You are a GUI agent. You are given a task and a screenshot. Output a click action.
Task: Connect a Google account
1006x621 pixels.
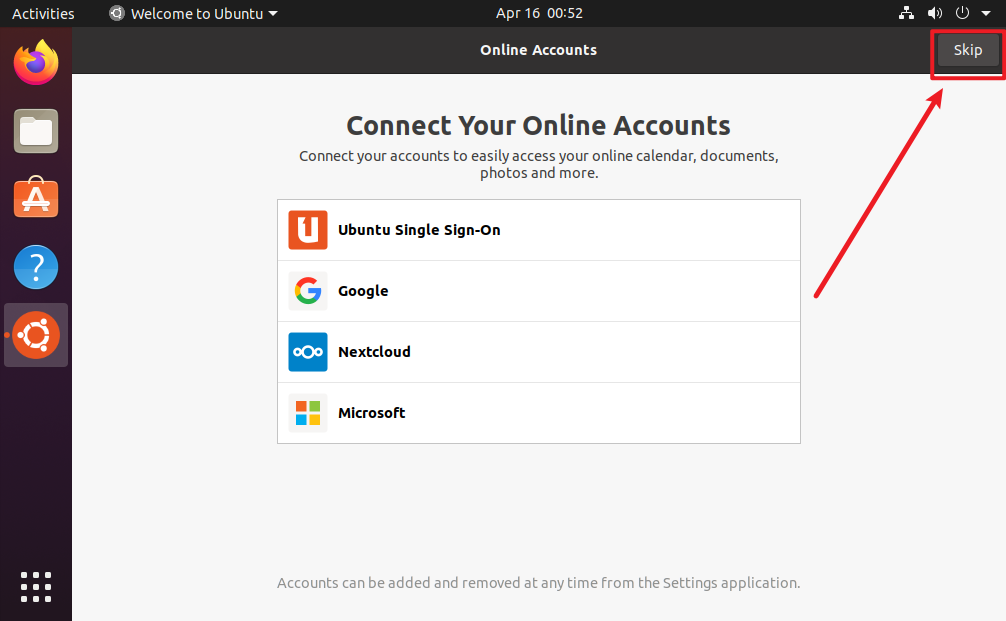coord(539,291)
